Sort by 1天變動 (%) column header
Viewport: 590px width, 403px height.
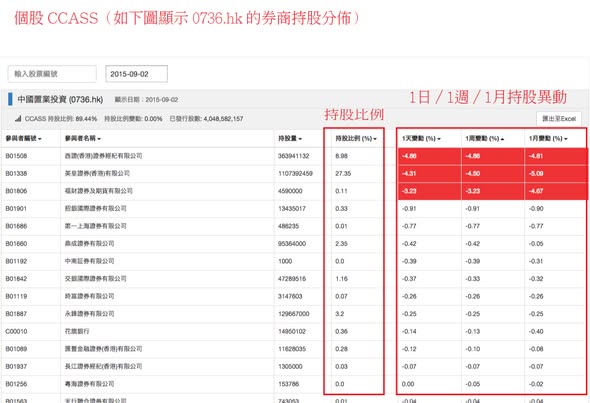pos(421,138)
